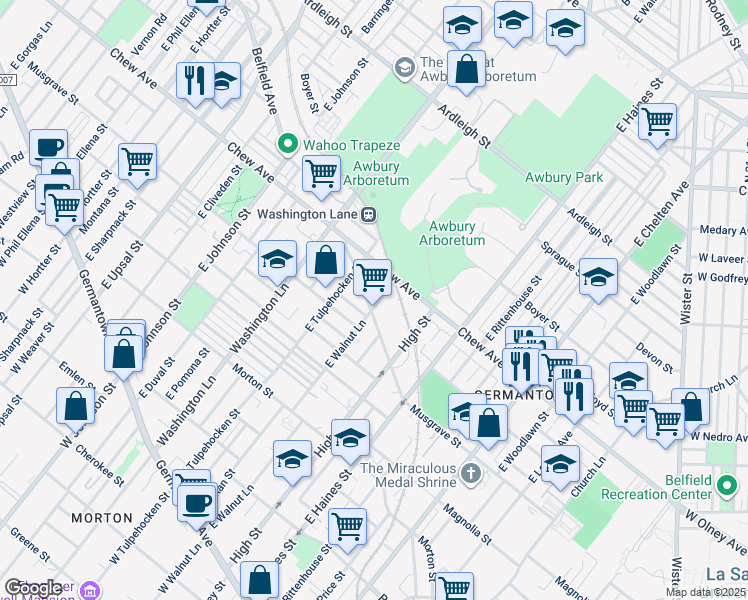748x600 pixels.
Task: Select the purple museum icon at the bottom left
Action: point(90,591)
